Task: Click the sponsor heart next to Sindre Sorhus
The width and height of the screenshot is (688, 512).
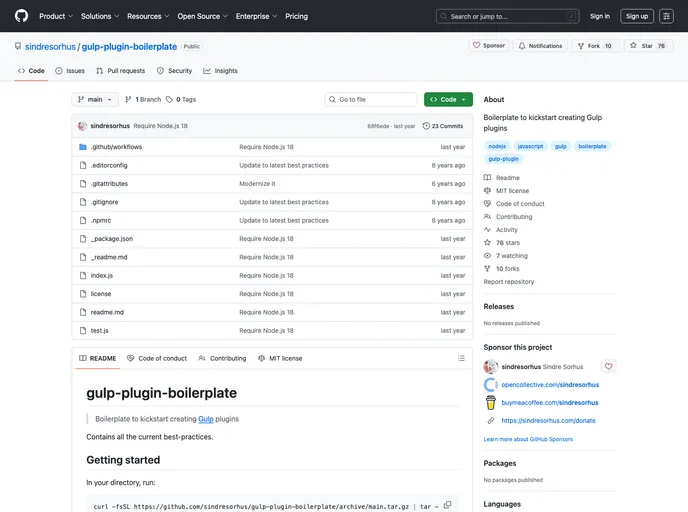Action: 608,366
